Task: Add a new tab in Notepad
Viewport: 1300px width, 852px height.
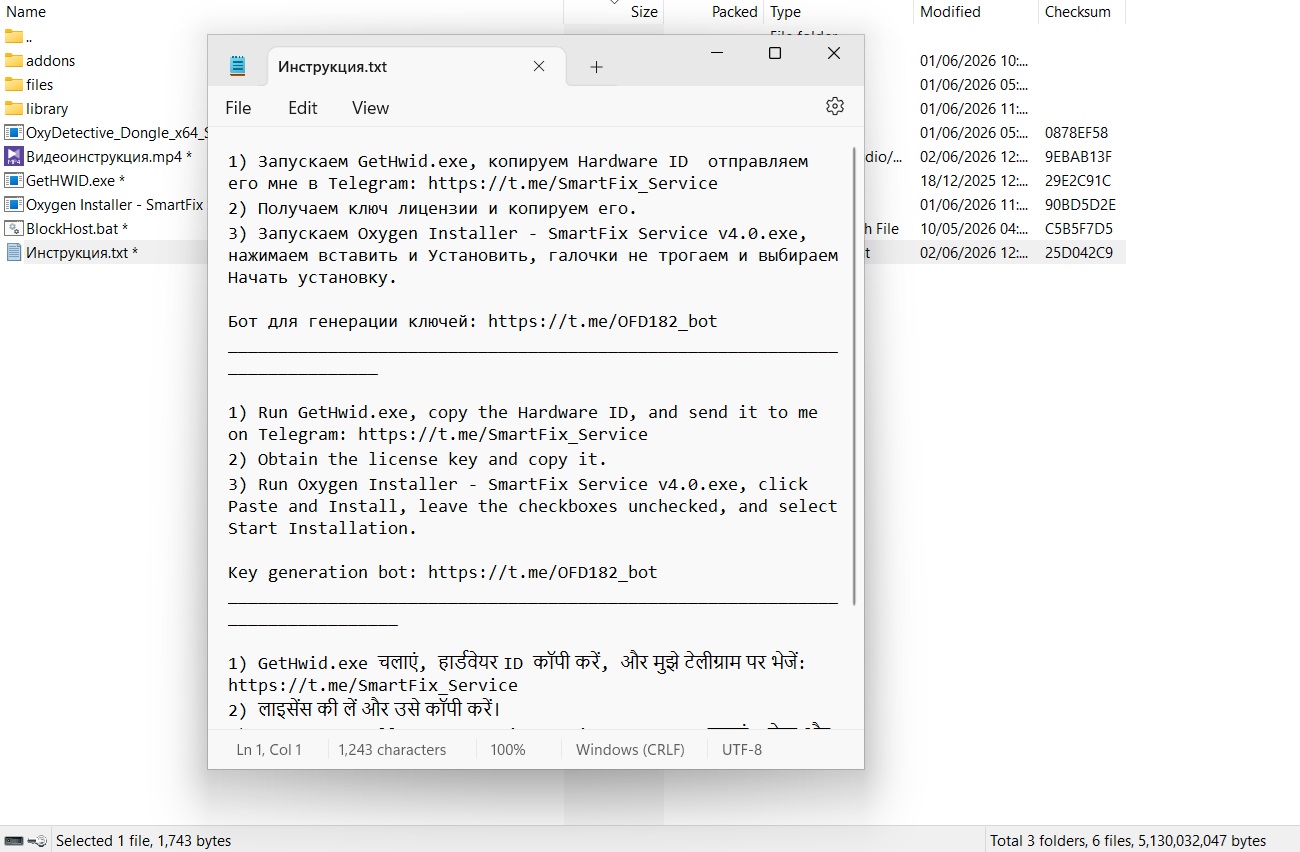Action: (596, 67)
